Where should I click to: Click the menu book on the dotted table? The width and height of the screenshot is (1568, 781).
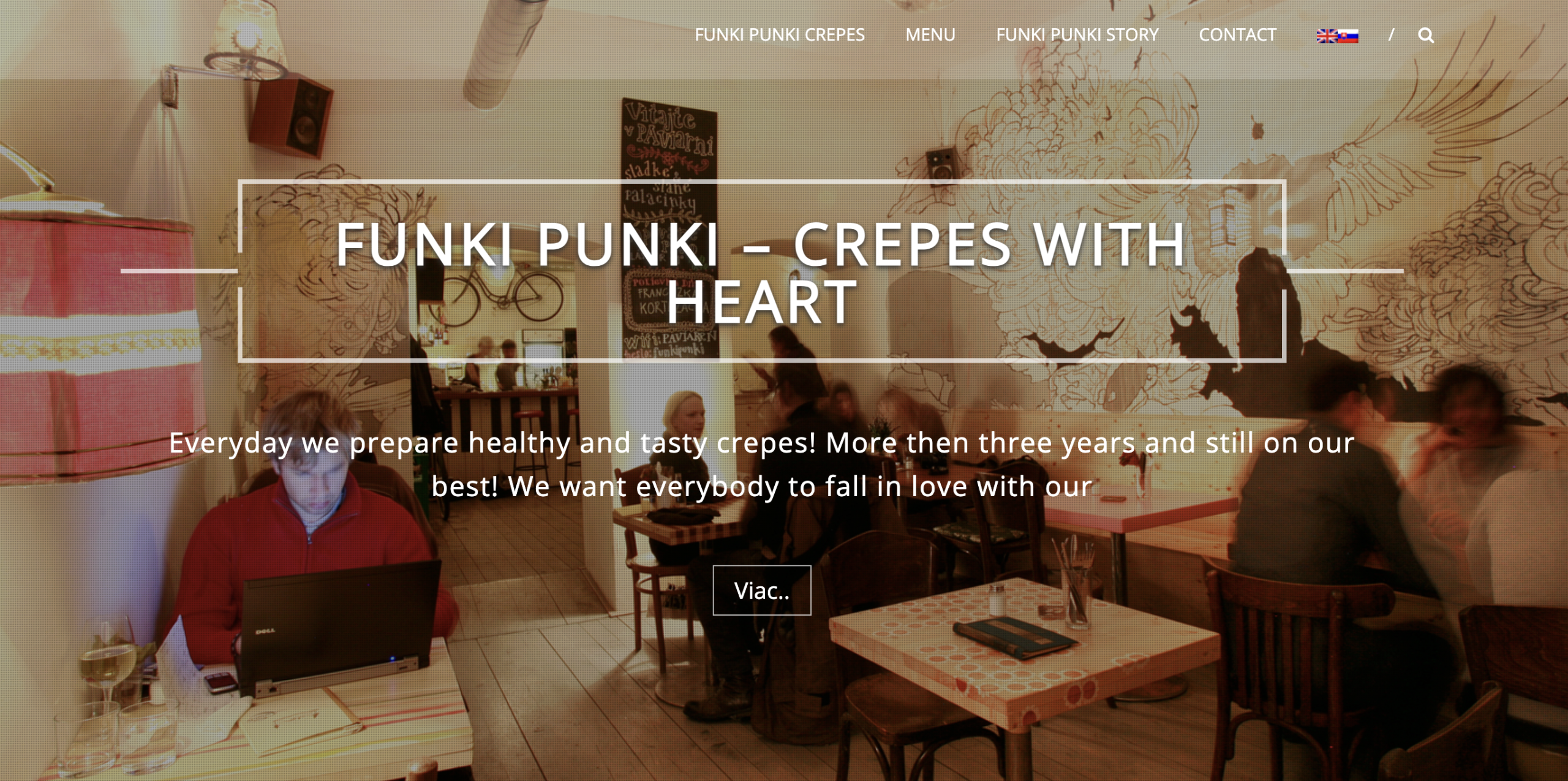(x=1015, y=638)
